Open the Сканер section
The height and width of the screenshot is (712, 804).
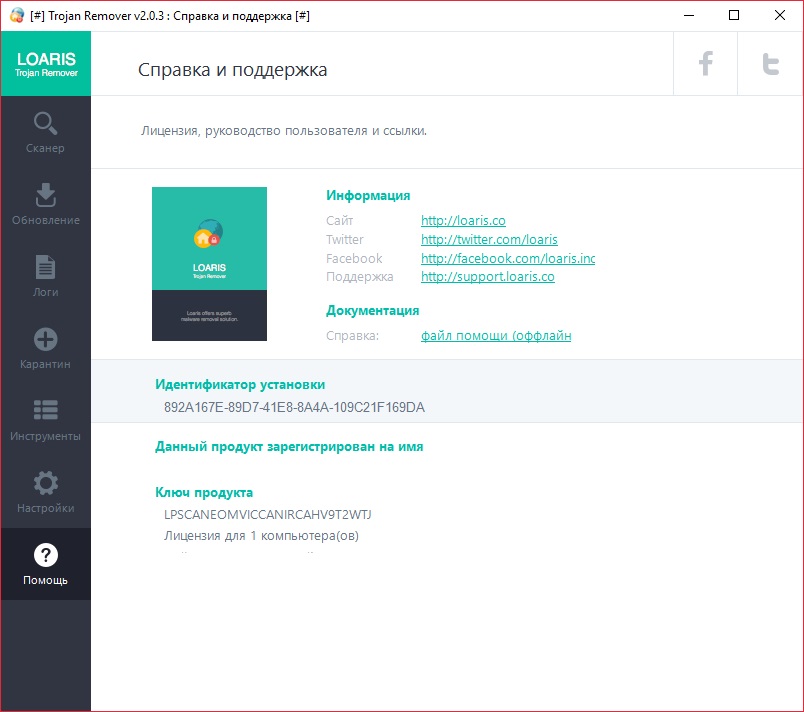[46, 132]
